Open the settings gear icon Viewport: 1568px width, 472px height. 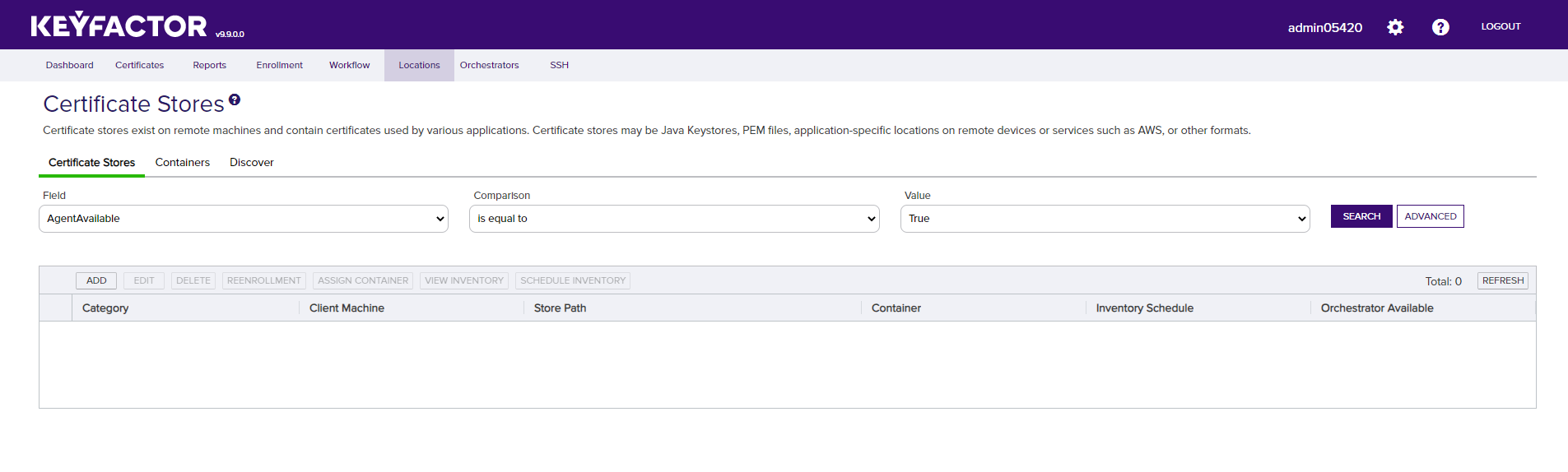tap(1395, 27)
